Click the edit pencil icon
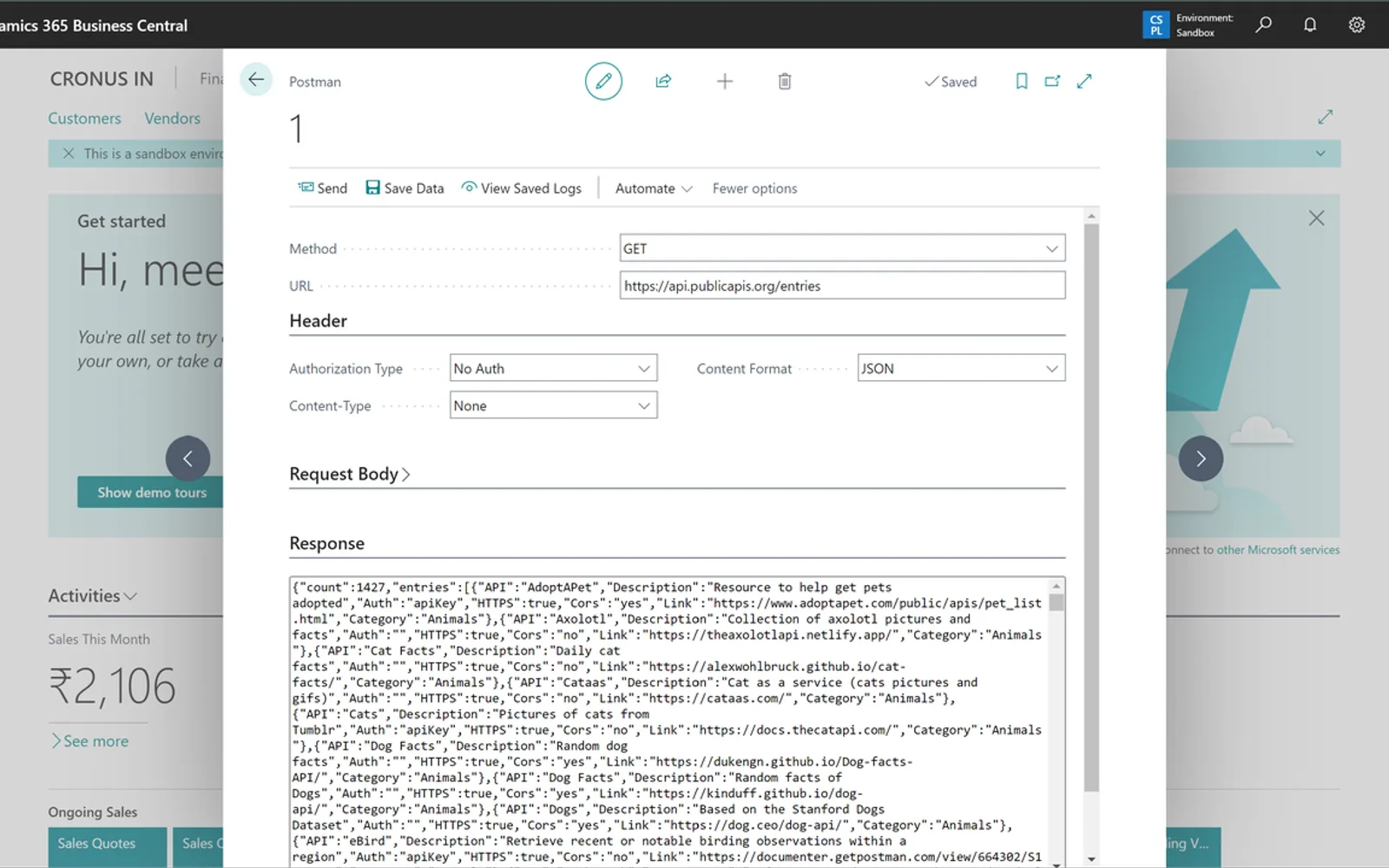The height and width of the screenshot is (868, 1389). [x=603, y=81]
